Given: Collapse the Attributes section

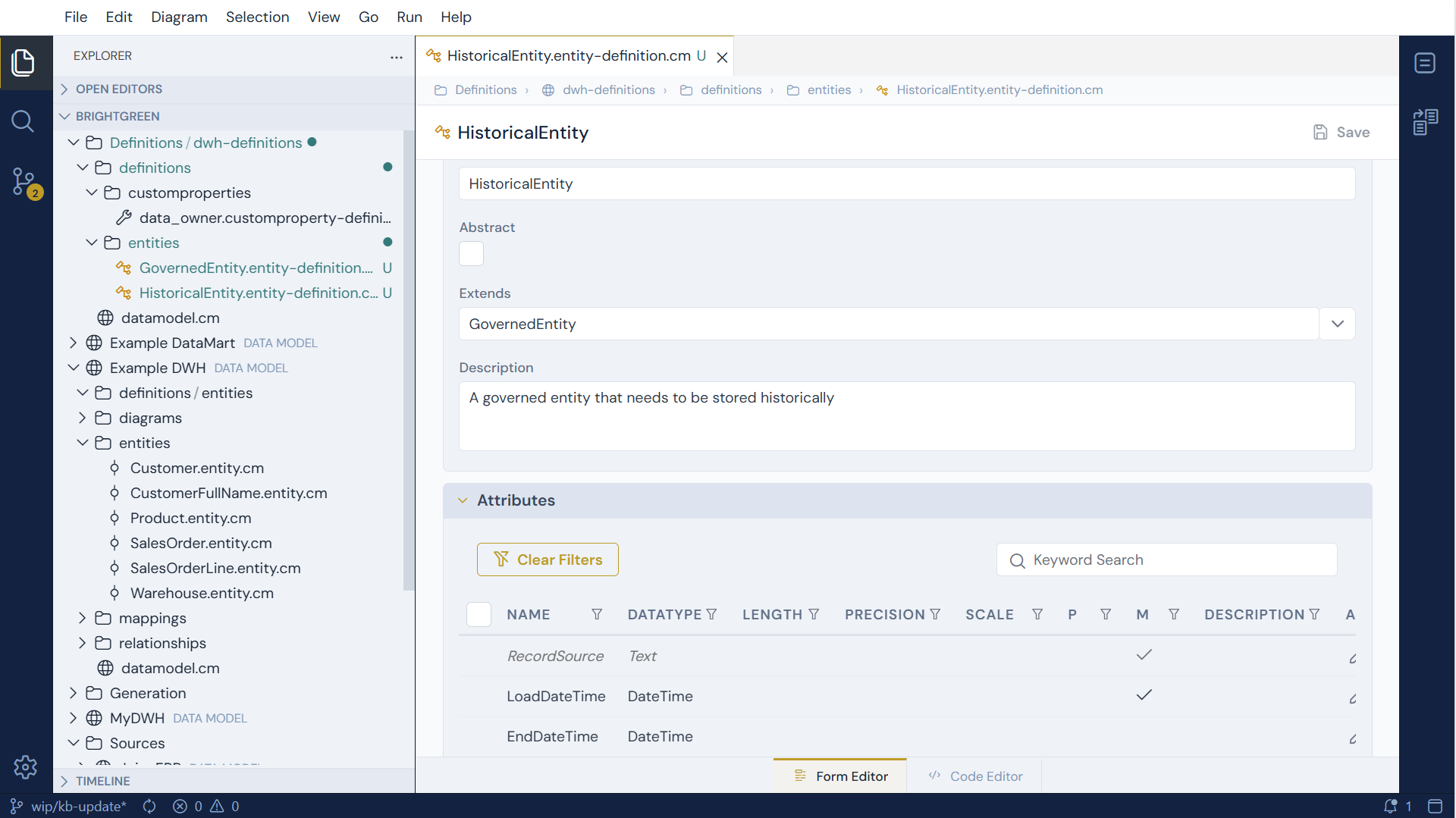Looking at the screenshot, I should point(463,500).
